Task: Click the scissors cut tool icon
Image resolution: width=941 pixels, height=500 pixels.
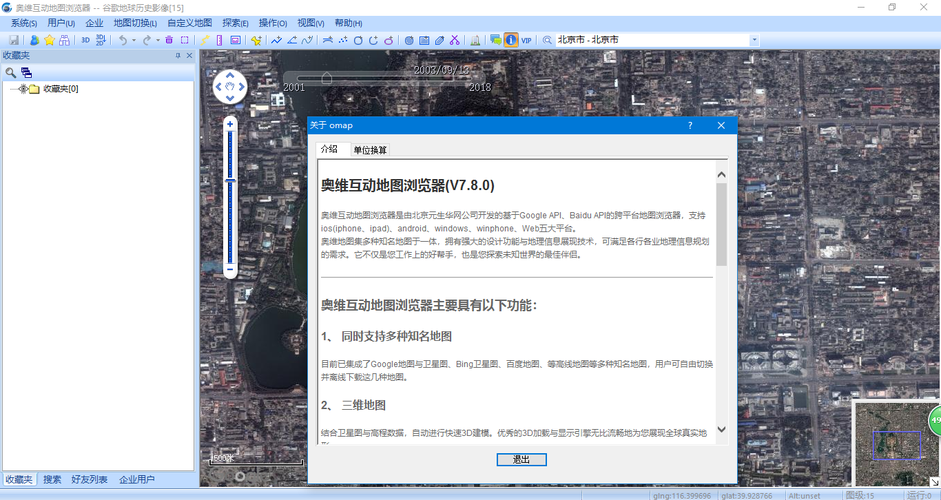Action: point(455,40)
